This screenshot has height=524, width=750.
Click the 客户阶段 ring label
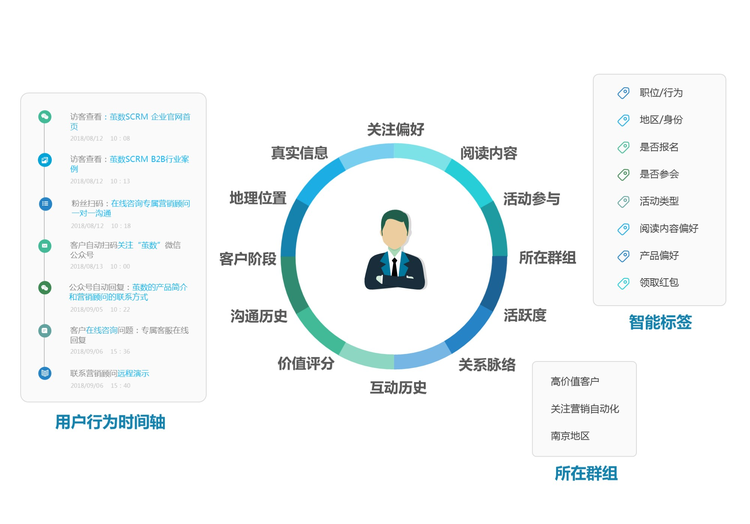(248, 259)
